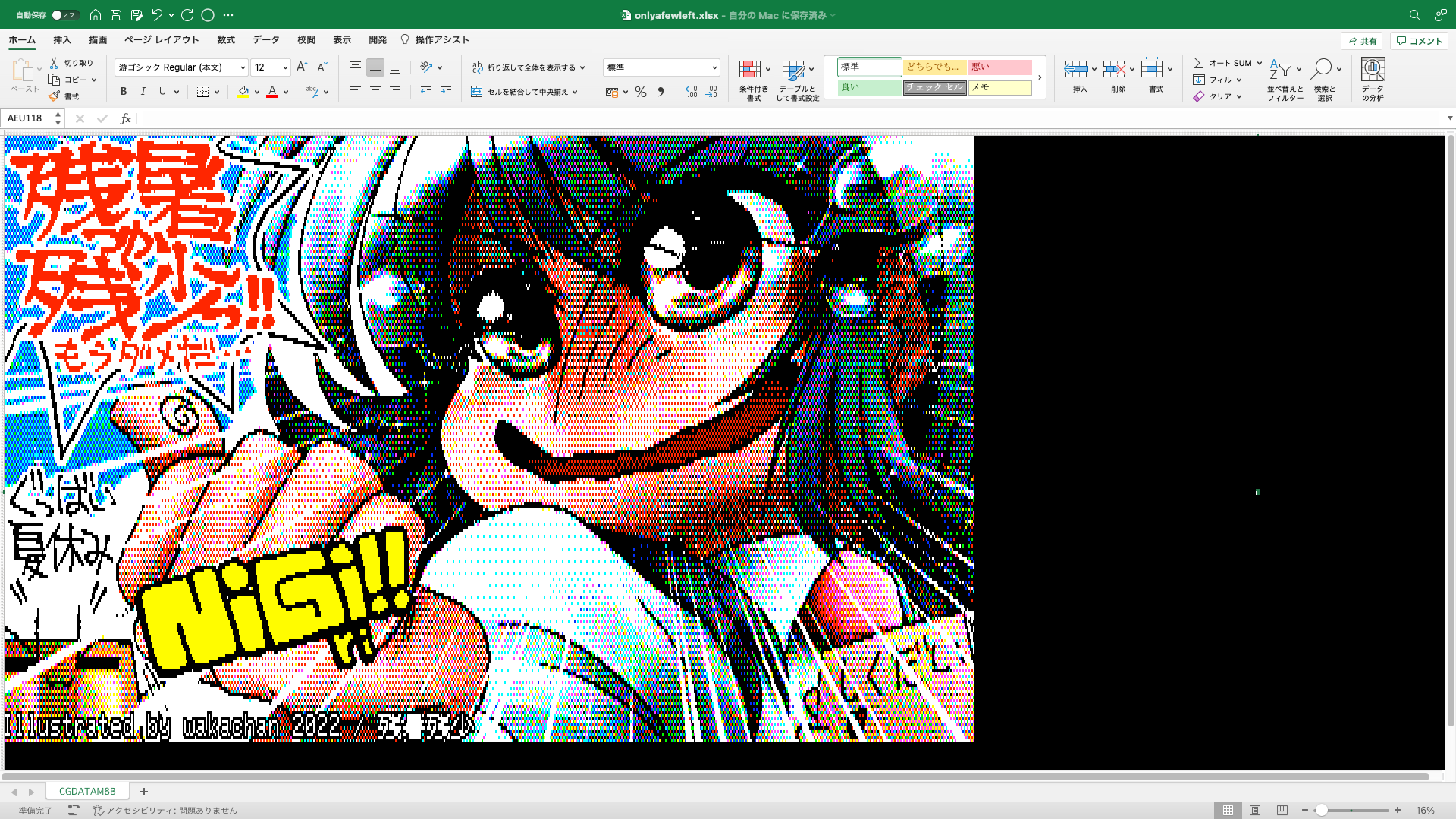Click the Delete cells icon

pos(1114,69)
